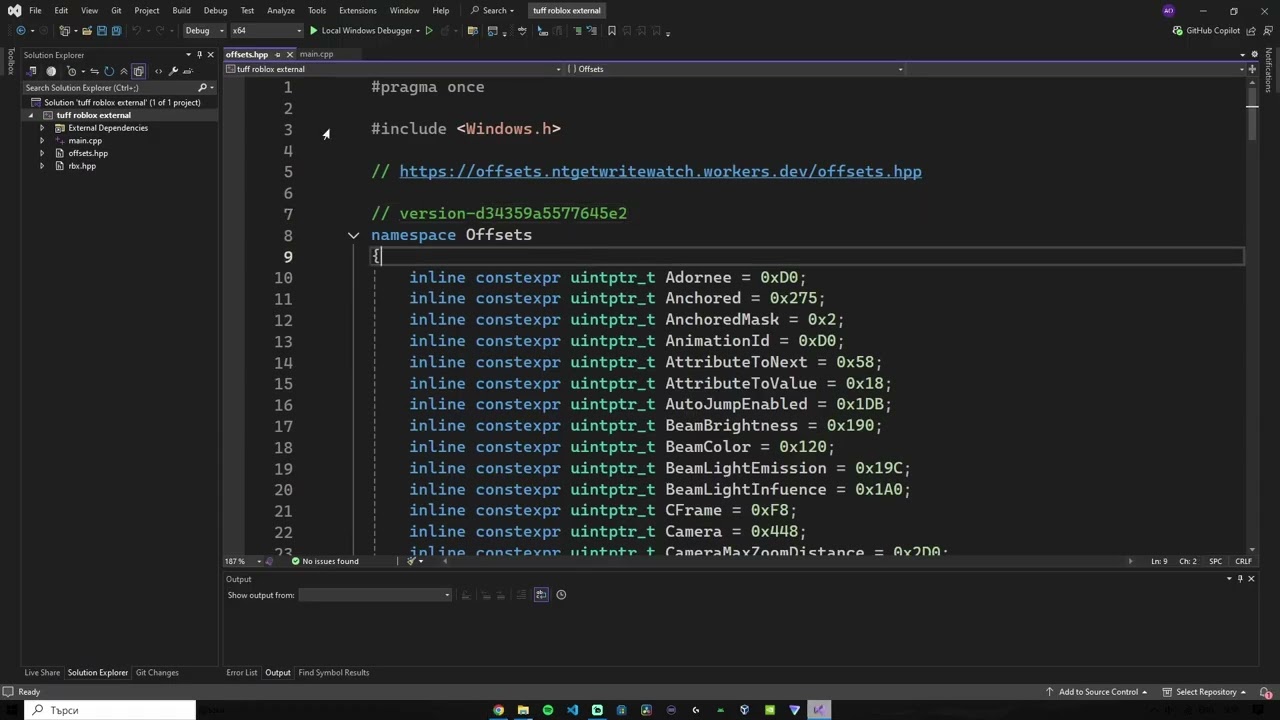
Task: Switch to Git Changes tab
Action: pos(157,673)
